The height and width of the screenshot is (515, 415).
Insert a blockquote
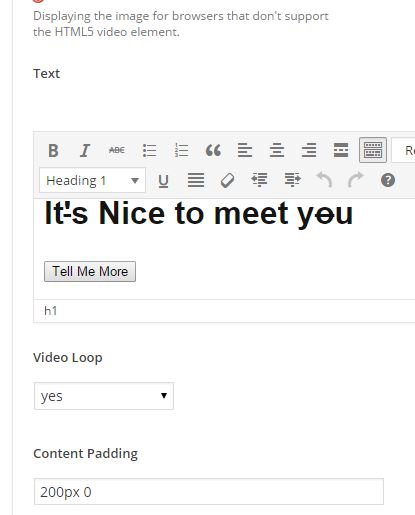click(x=213, y=150)
